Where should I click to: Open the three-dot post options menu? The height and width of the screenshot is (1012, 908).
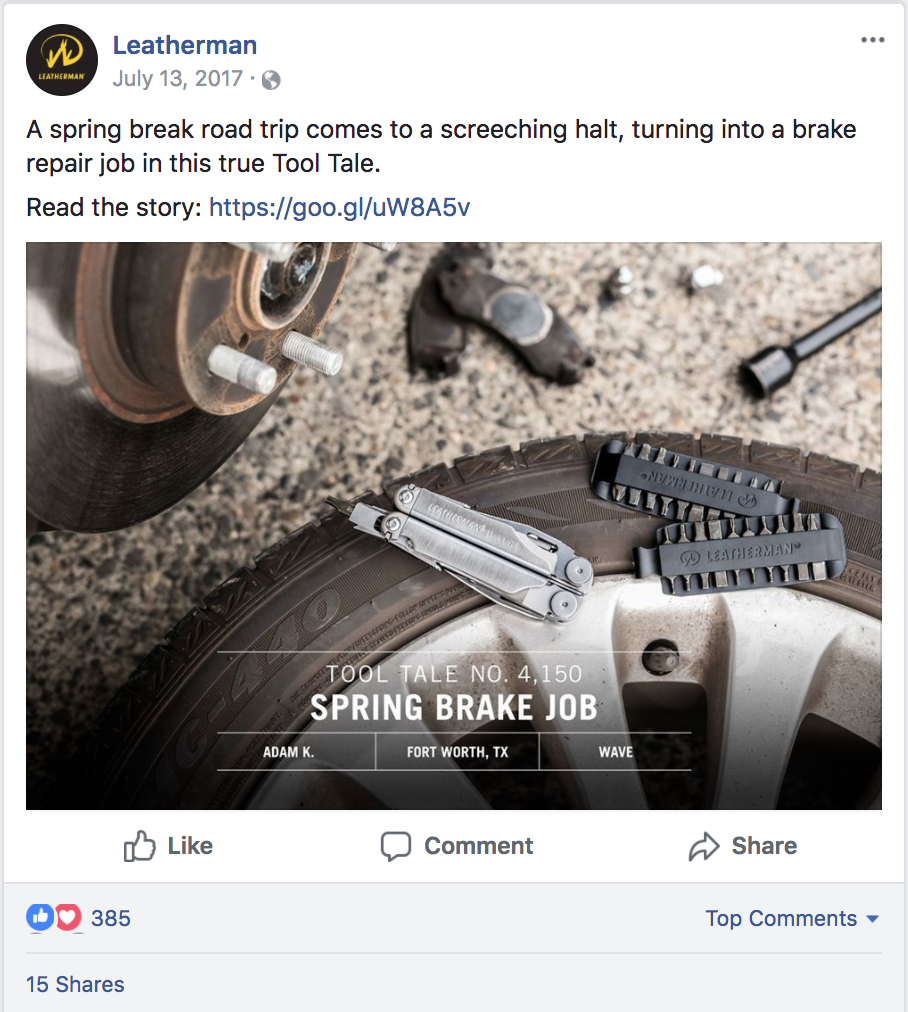(x=873, y=40)
